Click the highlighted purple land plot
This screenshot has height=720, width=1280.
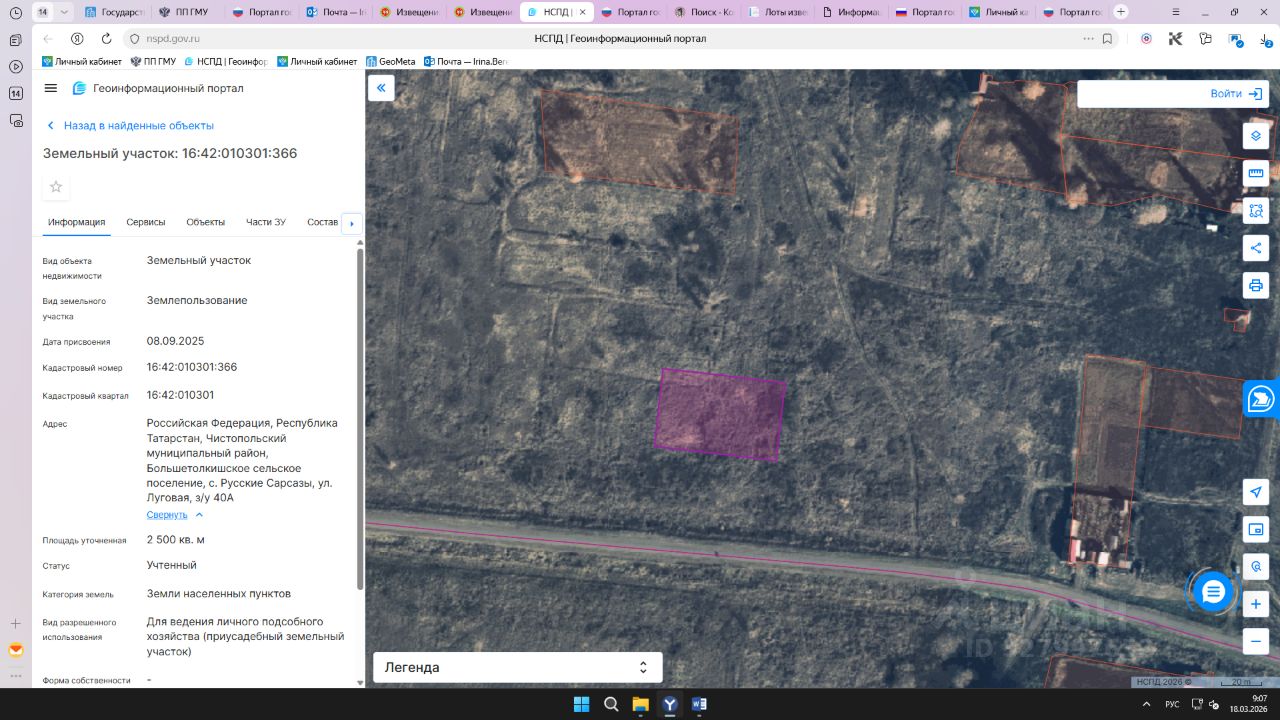coord(720,414)
